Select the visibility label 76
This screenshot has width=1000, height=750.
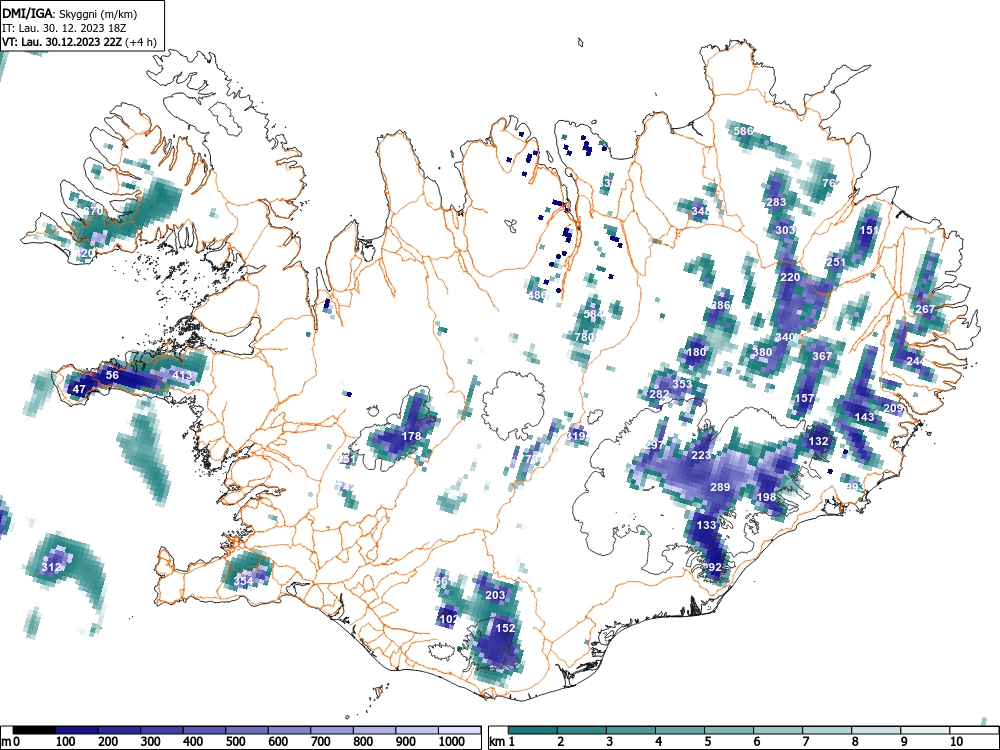(x=828, y=182)
